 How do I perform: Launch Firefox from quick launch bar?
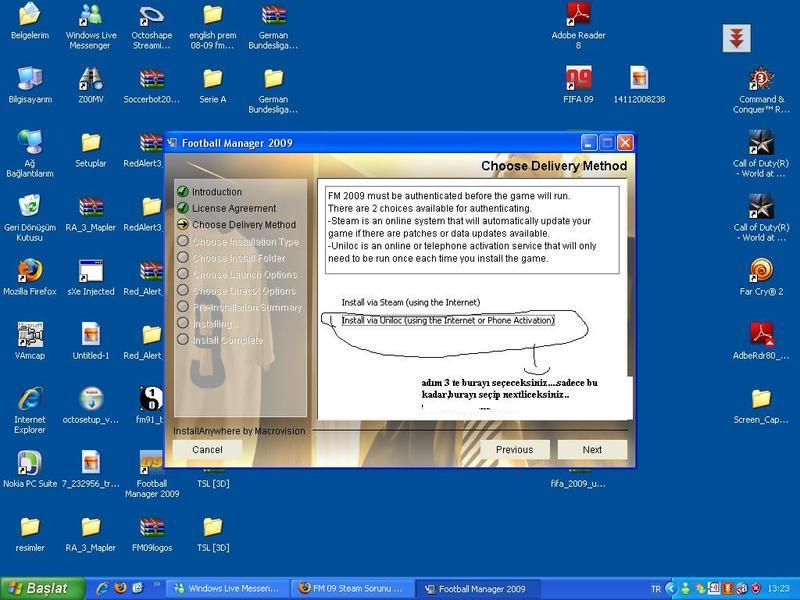click(x=120, y=588)
